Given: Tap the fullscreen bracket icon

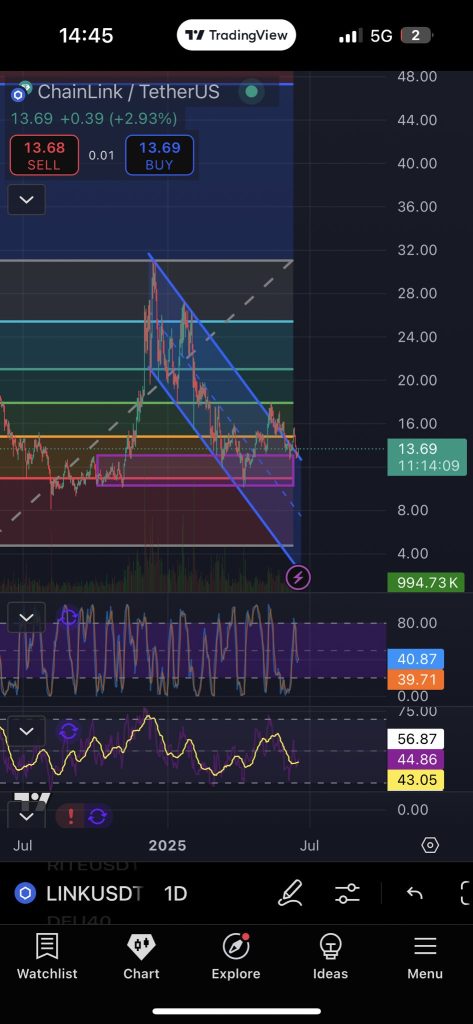Looking at the screenshot, I should pos(466,893).
